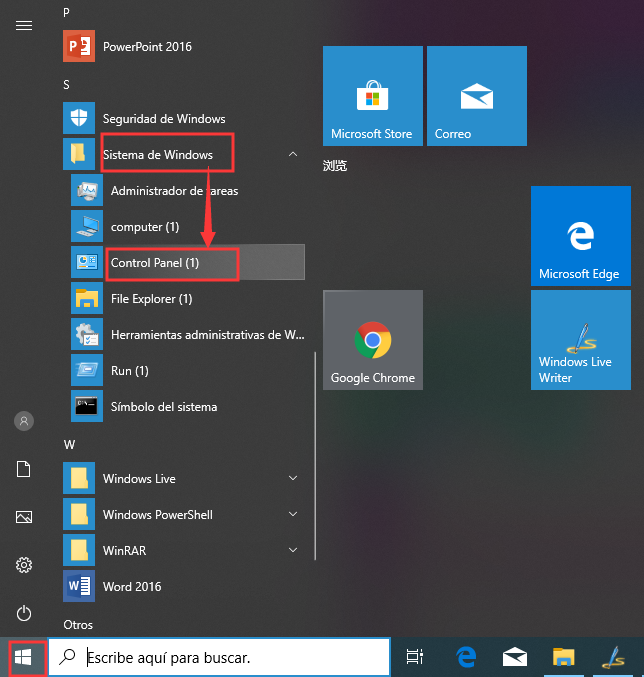Open Seguridad de Windows shield icon
This screenshot has height=677, width=644.
click(79, 118)
